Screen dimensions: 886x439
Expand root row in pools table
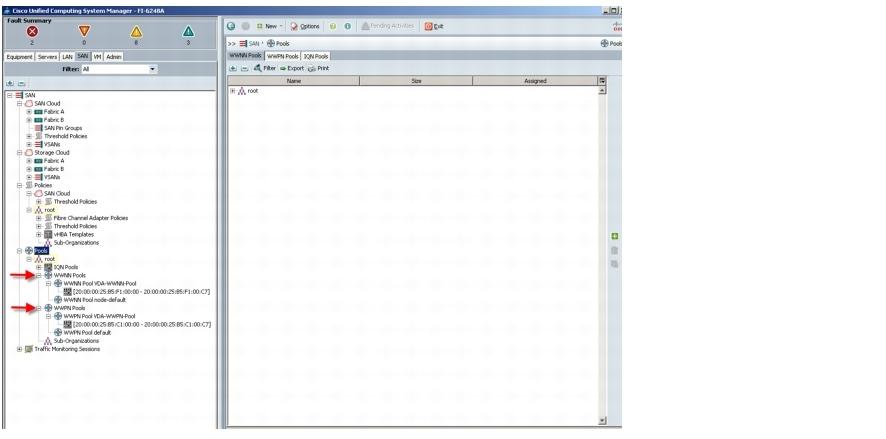(233, 91)
